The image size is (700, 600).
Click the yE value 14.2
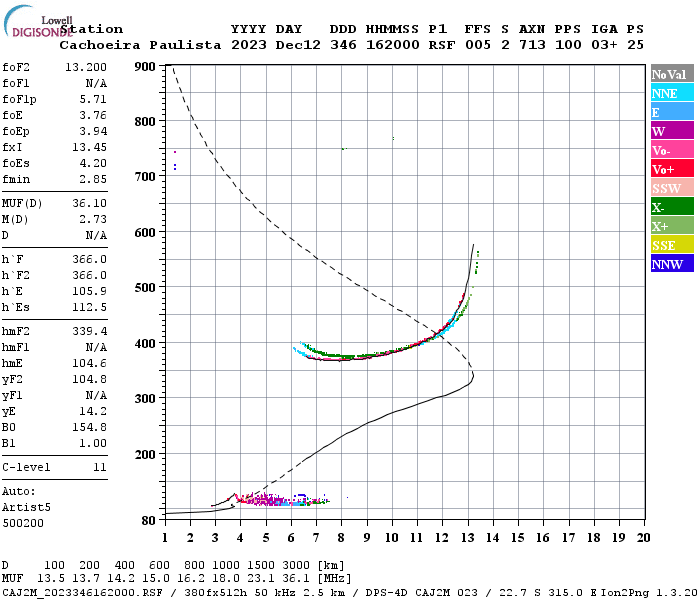[93, 411]
